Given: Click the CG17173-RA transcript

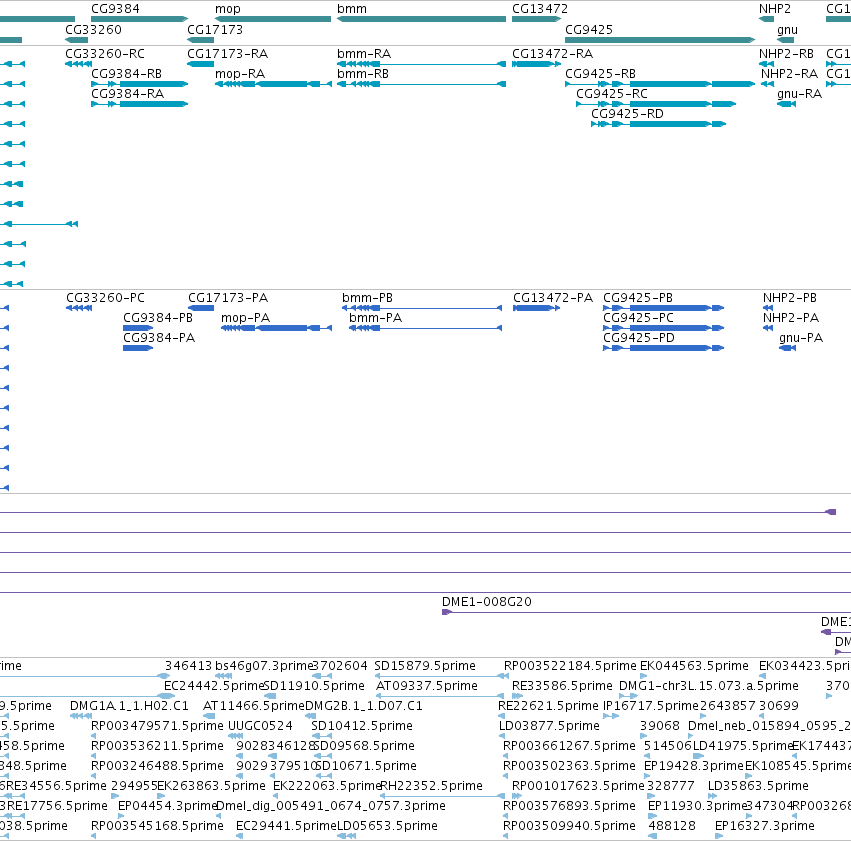Looking at the screenshot, I should [201, 64].
